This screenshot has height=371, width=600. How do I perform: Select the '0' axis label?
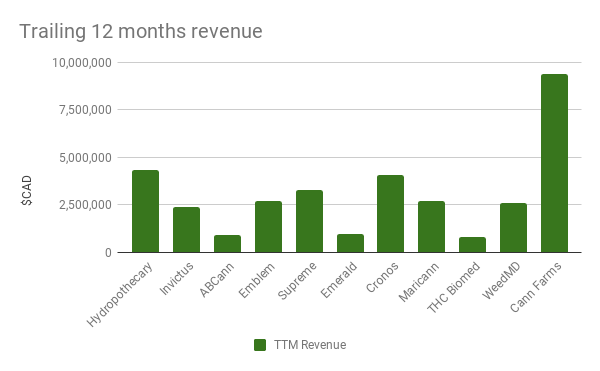(x=109, y=253)
